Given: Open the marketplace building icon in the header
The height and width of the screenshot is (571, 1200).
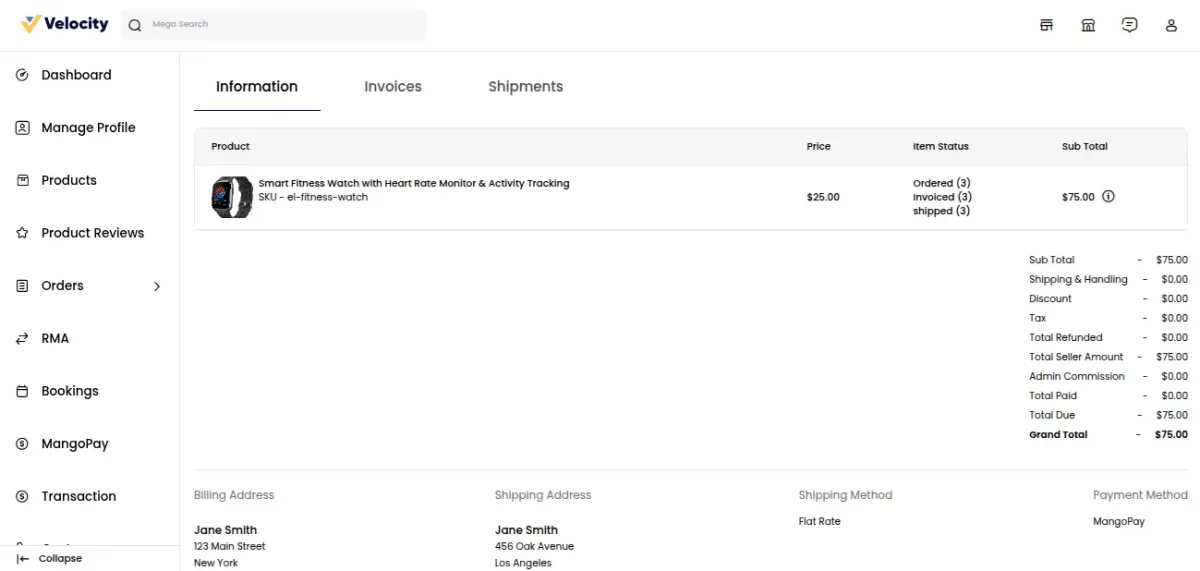Looking at the screenshot, I should click(x=1088, y=25).
